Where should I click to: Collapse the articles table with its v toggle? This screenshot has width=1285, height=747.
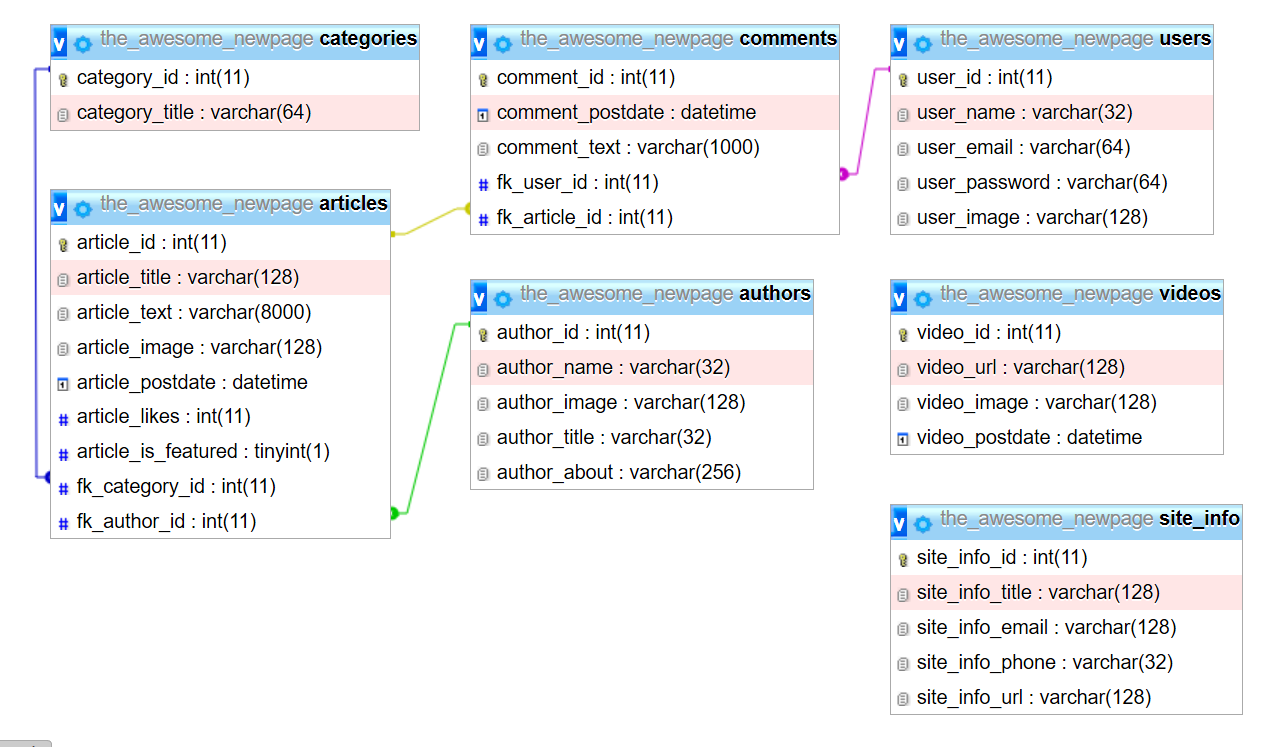pyautogui.click(x=59, y=208)
